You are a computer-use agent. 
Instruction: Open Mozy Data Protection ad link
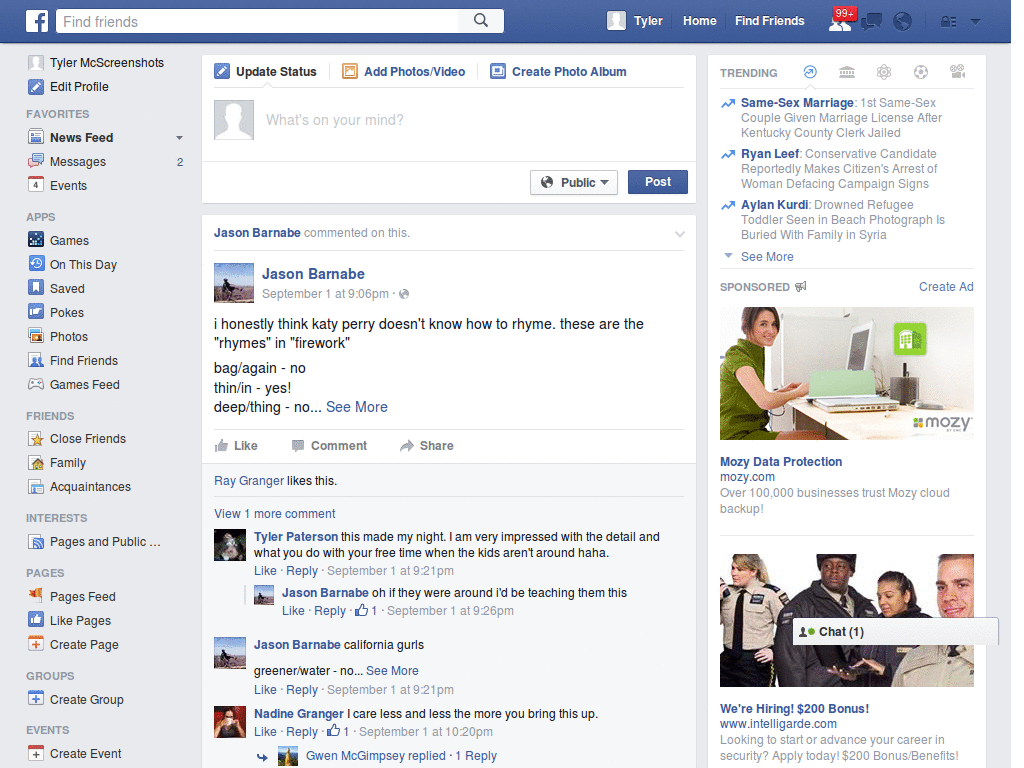pos(780,462)
